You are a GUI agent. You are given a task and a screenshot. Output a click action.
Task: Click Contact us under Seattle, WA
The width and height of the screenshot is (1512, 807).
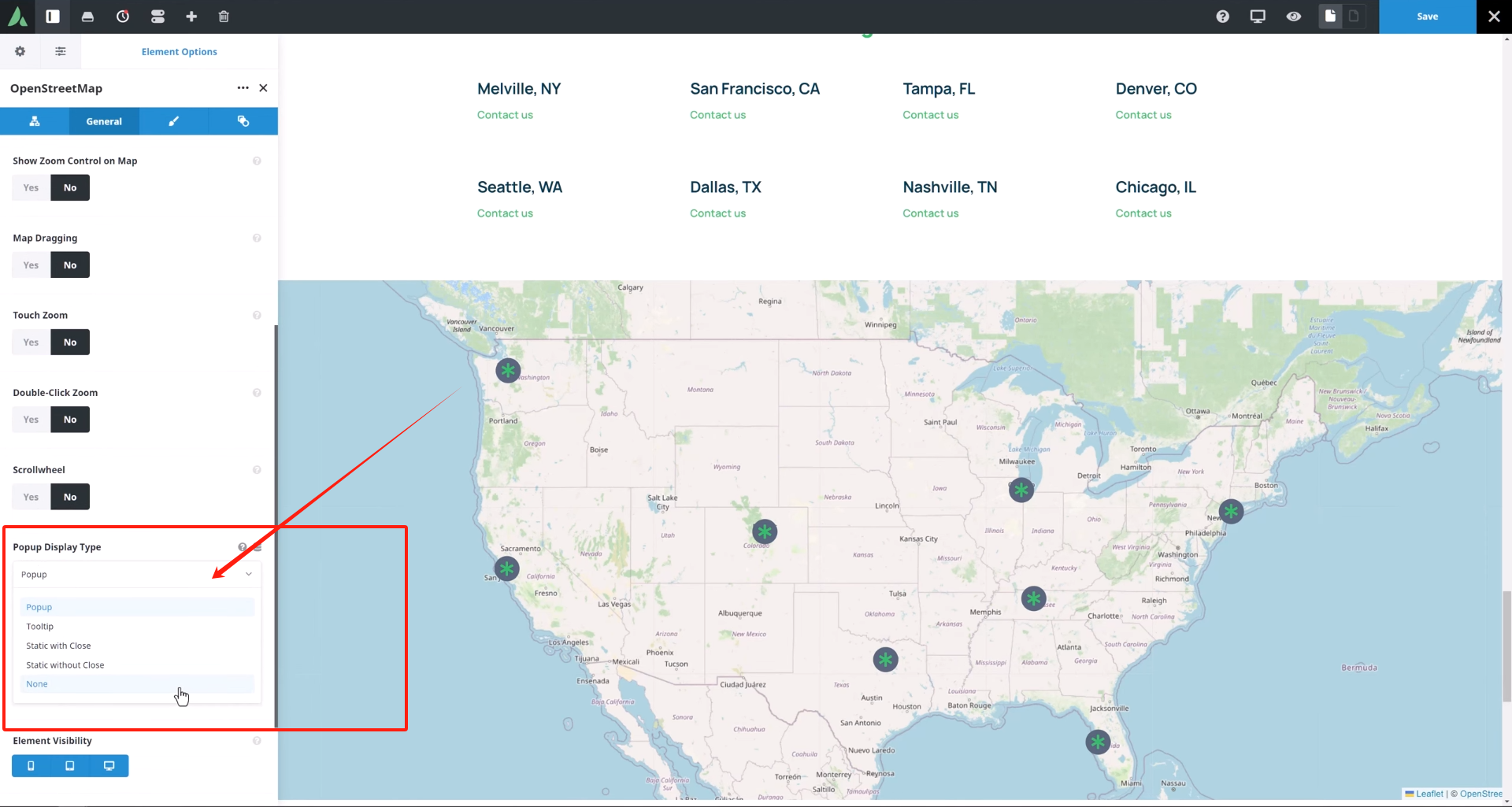point(505,213)
